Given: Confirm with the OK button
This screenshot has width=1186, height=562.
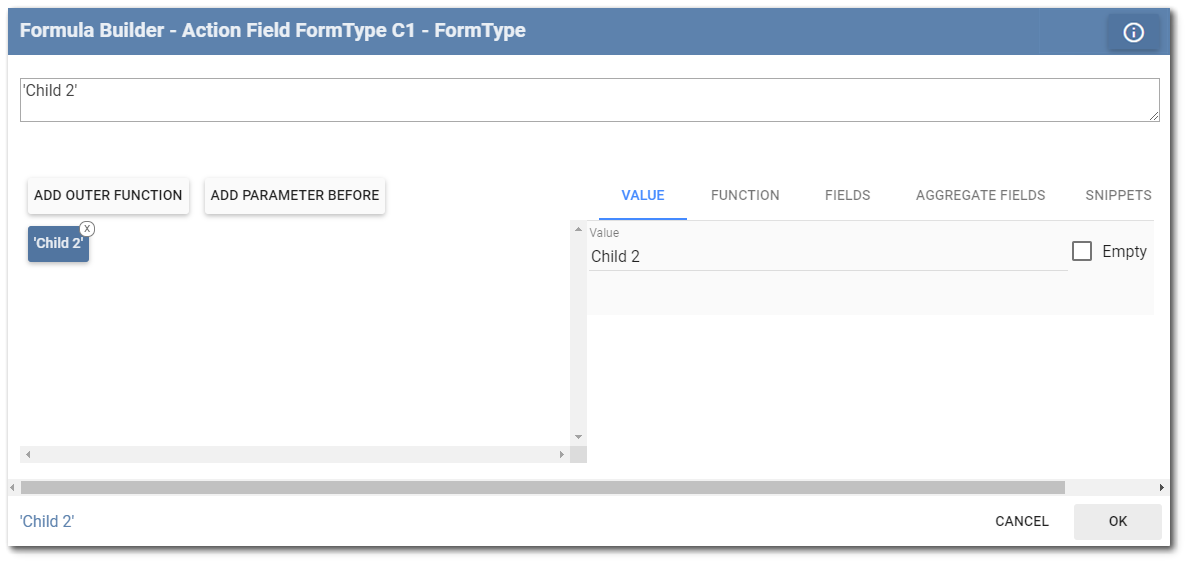Looking at the screenshot, I should [x=1118, y=521].
